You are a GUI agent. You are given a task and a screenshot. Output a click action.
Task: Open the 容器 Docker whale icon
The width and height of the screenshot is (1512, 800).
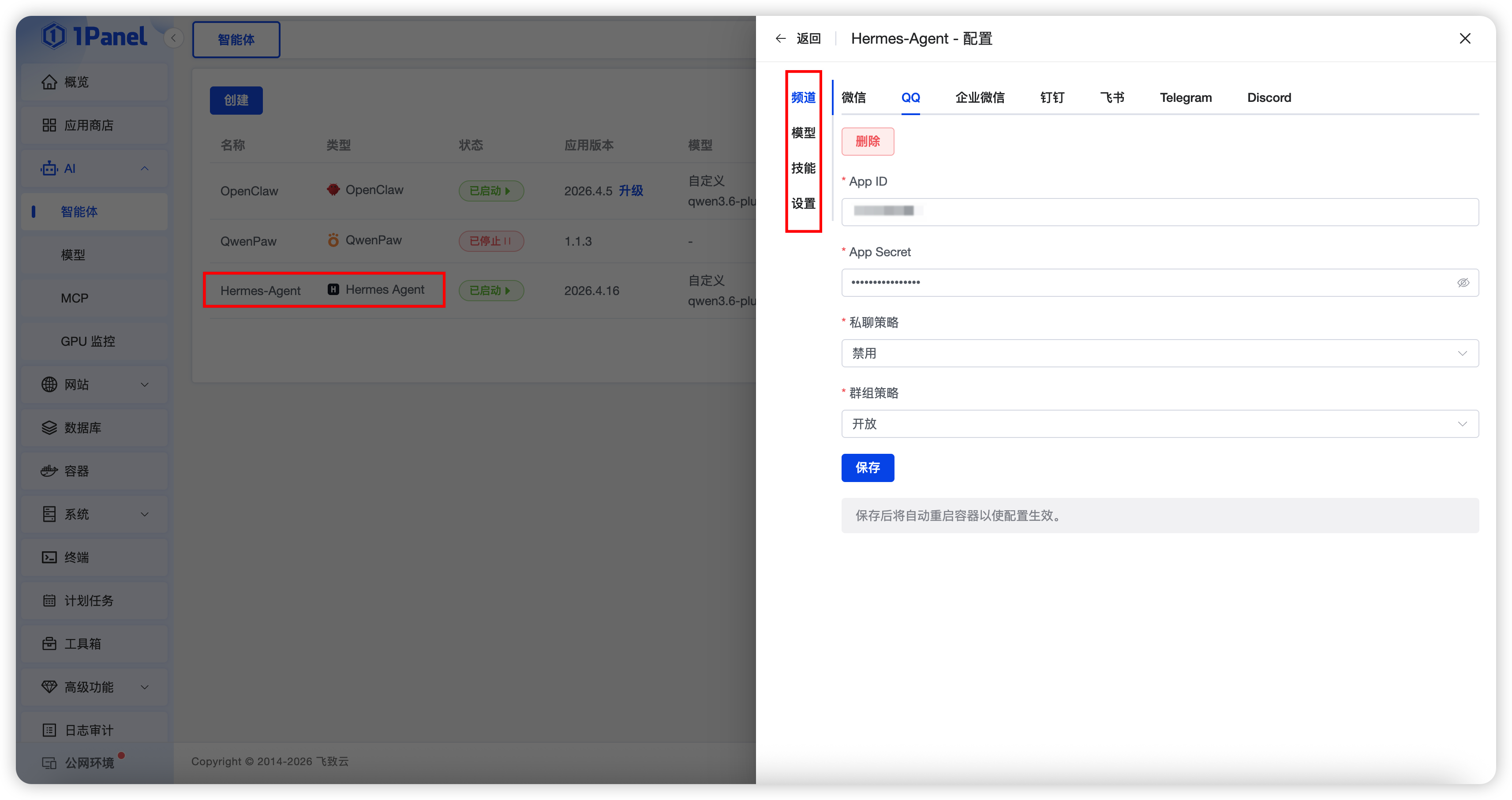(49, 471)
